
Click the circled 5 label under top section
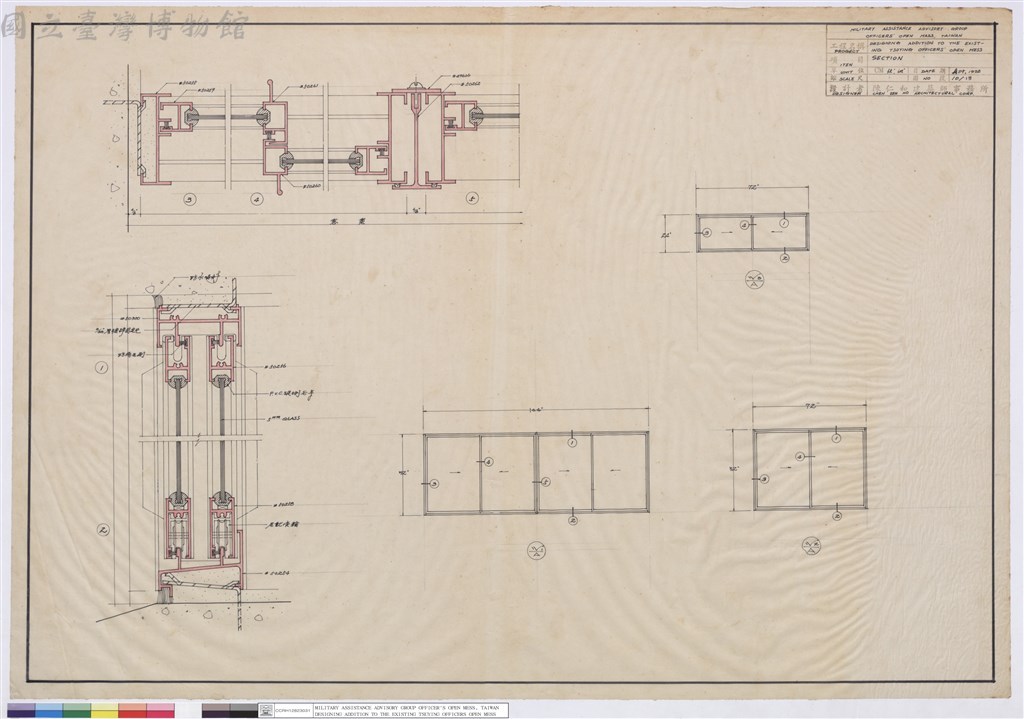[x=472, y=198]
